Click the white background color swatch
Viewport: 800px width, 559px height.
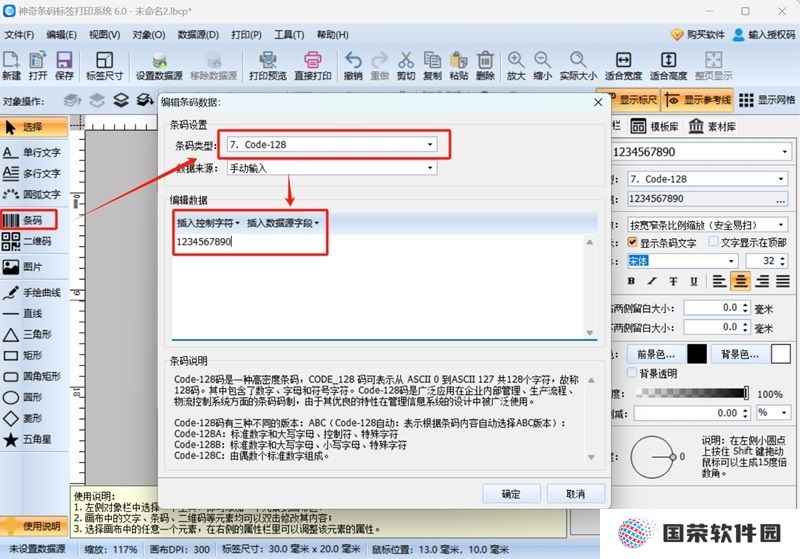pos(781,354)
